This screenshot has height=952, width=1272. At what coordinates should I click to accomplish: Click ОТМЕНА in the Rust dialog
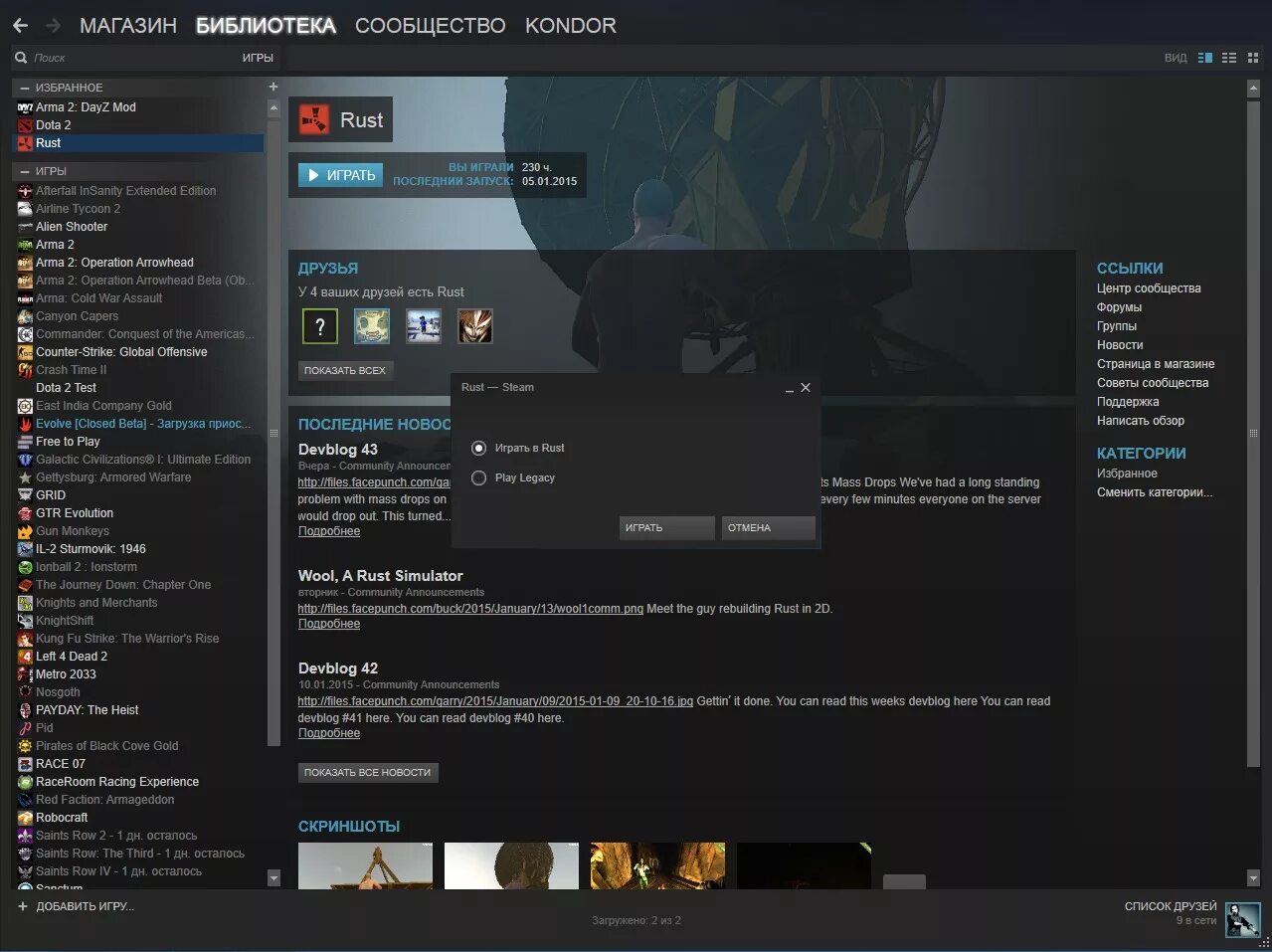coord(768,527)
